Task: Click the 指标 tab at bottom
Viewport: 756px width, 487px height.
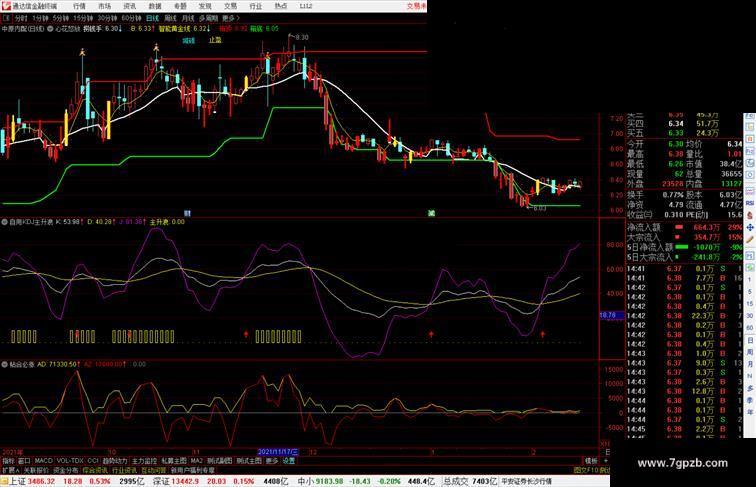Action: pos(8,461)
